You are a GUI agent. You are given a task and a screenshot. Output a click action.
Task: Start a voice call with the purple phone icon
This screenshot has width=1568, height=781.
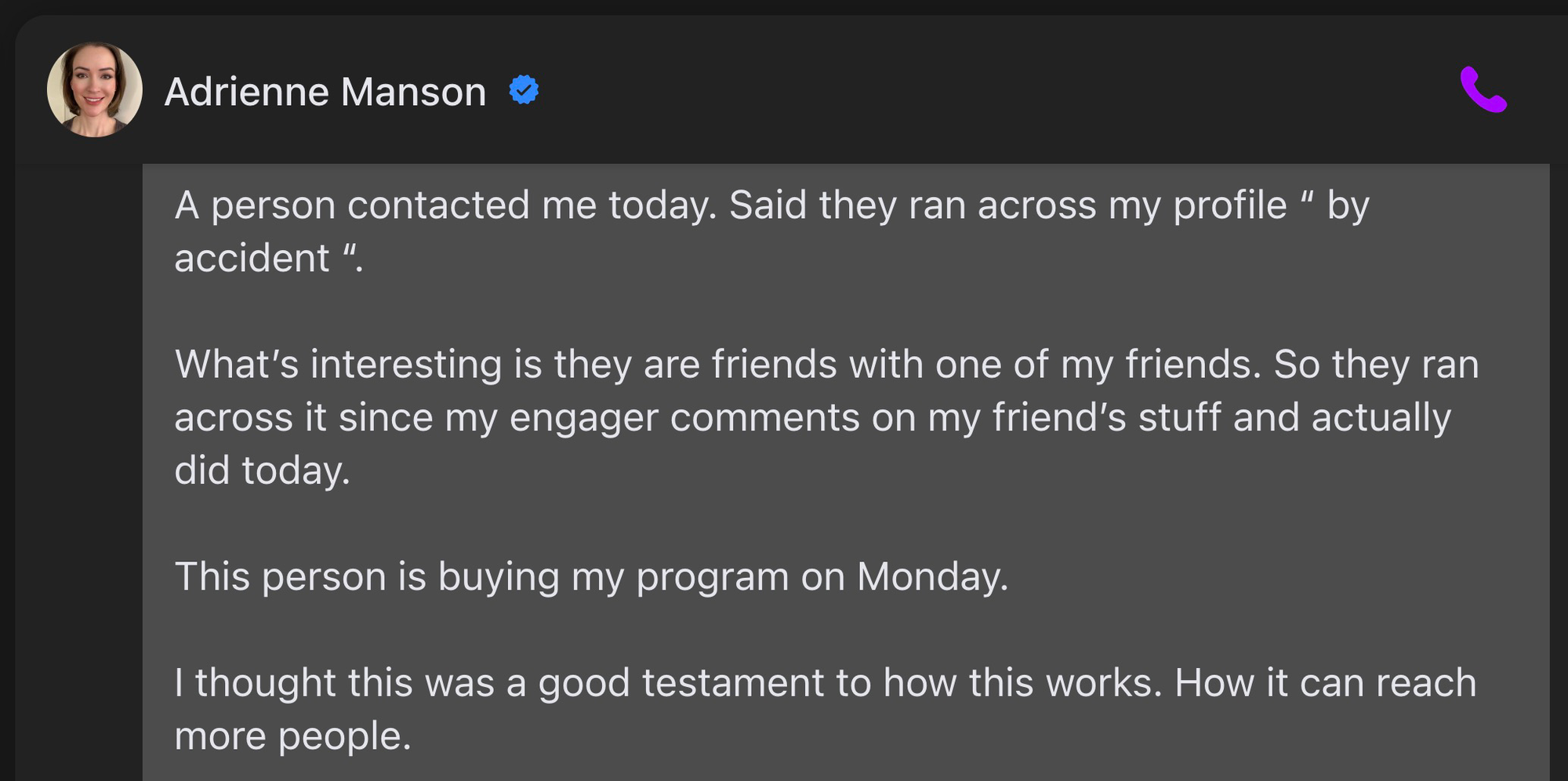tap(1483, 90)
